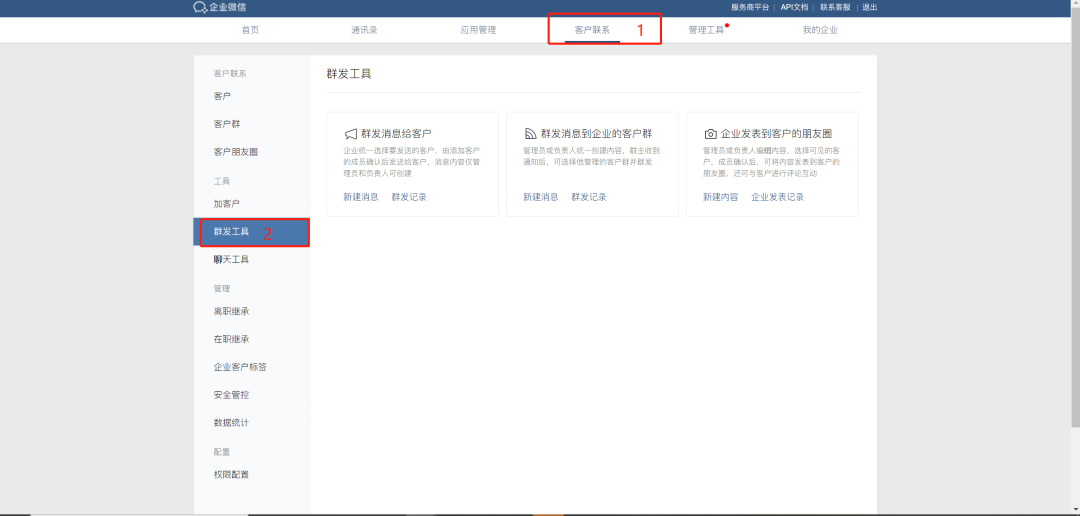Image resolution: width=1080 pixels, height=516 pixels.
Task: Open 群发记录 under 群发消息到企业的客户群
Action: (589, 197)
